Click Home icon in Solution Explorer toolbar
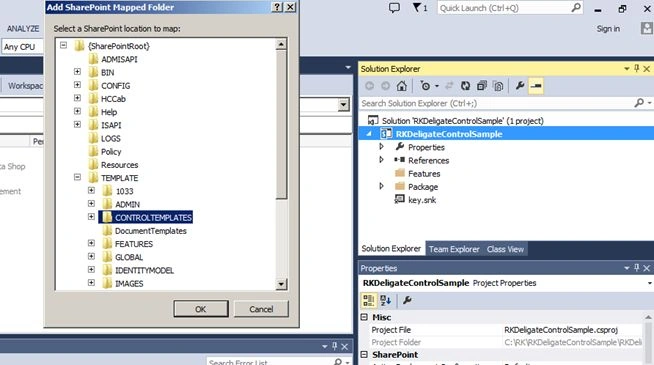 (x=401, y=86)
